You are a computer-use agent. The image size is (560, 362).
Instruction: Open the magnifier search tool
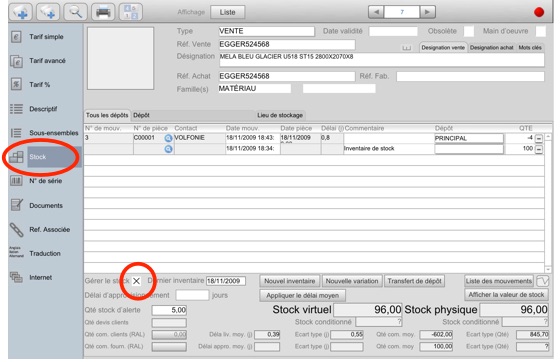click(x=76, y=12)
